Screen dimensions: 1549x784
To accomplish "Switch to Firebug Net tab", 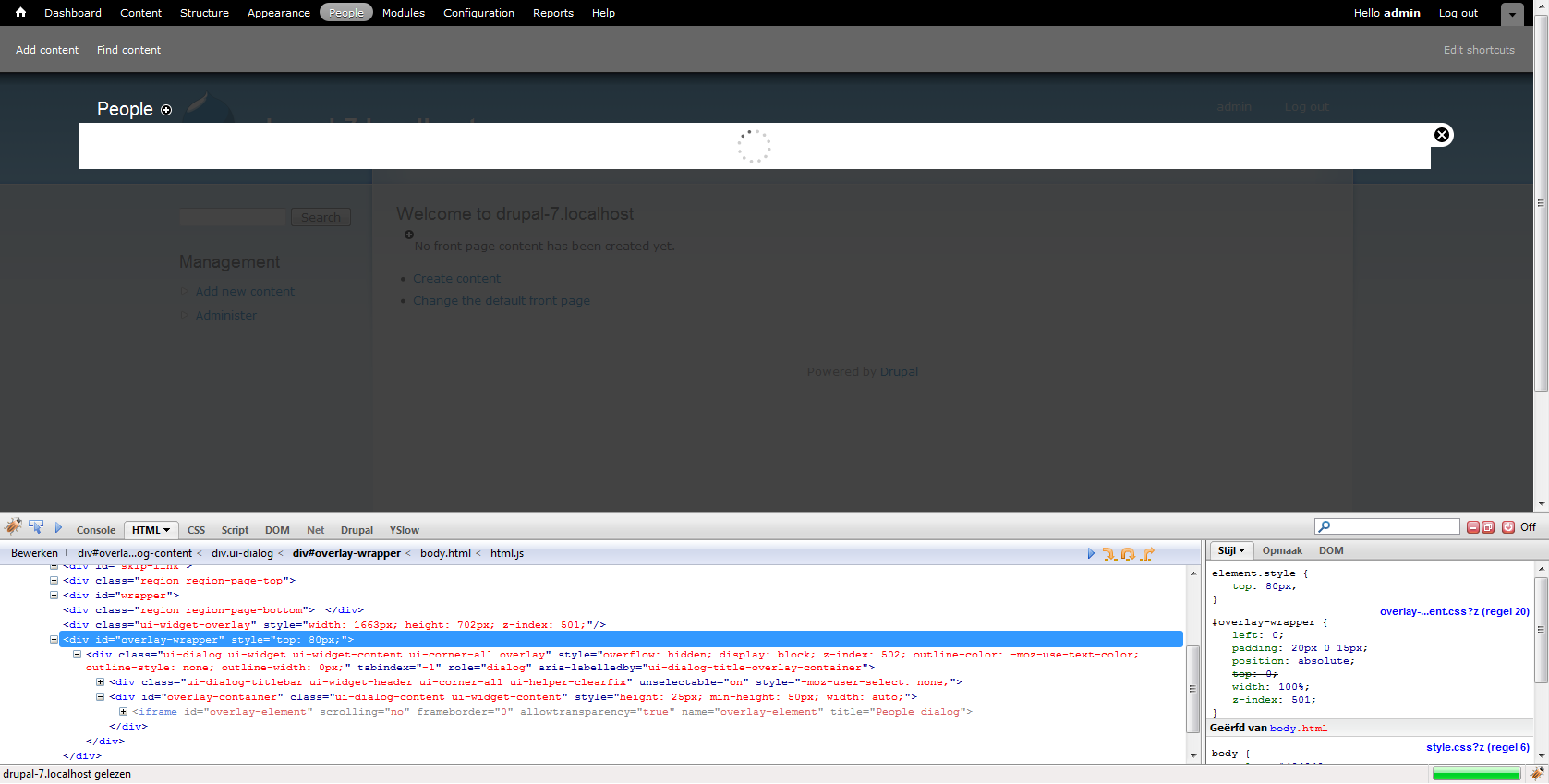I will pyautogui.click(x=315, y=530).
